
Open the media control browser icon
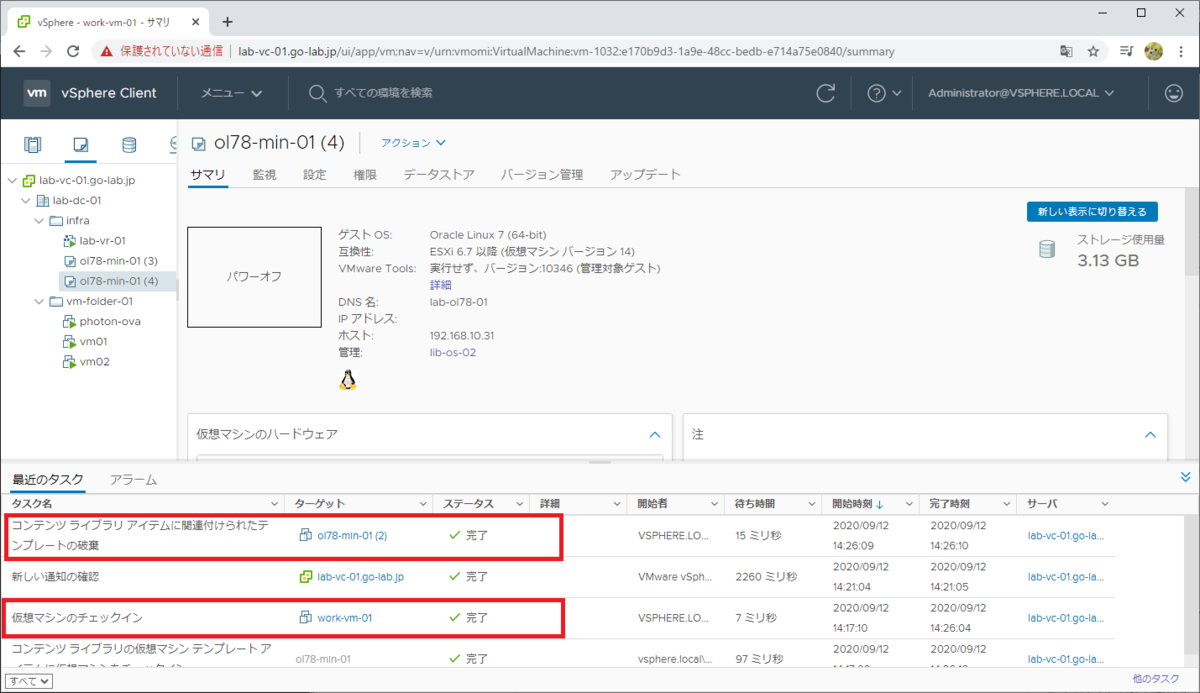(x=1126, y=51)
